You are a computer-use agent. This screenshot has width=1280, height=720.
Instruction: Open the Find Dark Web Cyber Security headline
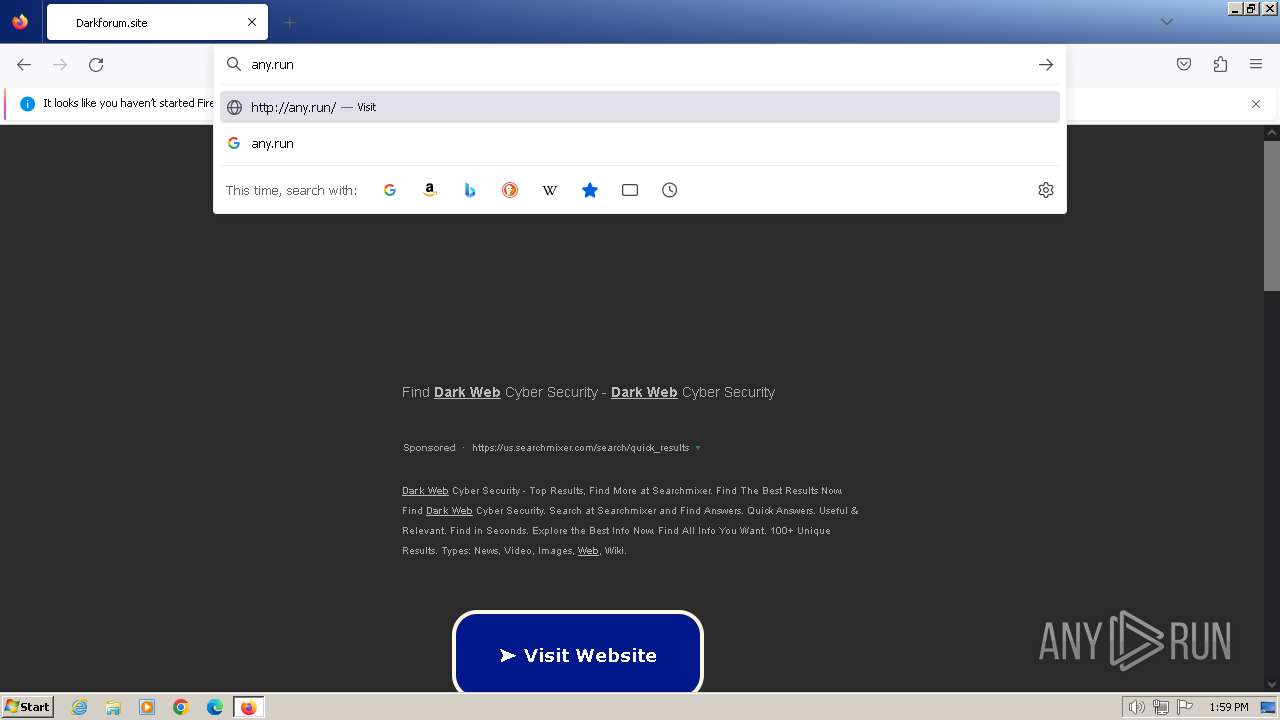[588, 392]
